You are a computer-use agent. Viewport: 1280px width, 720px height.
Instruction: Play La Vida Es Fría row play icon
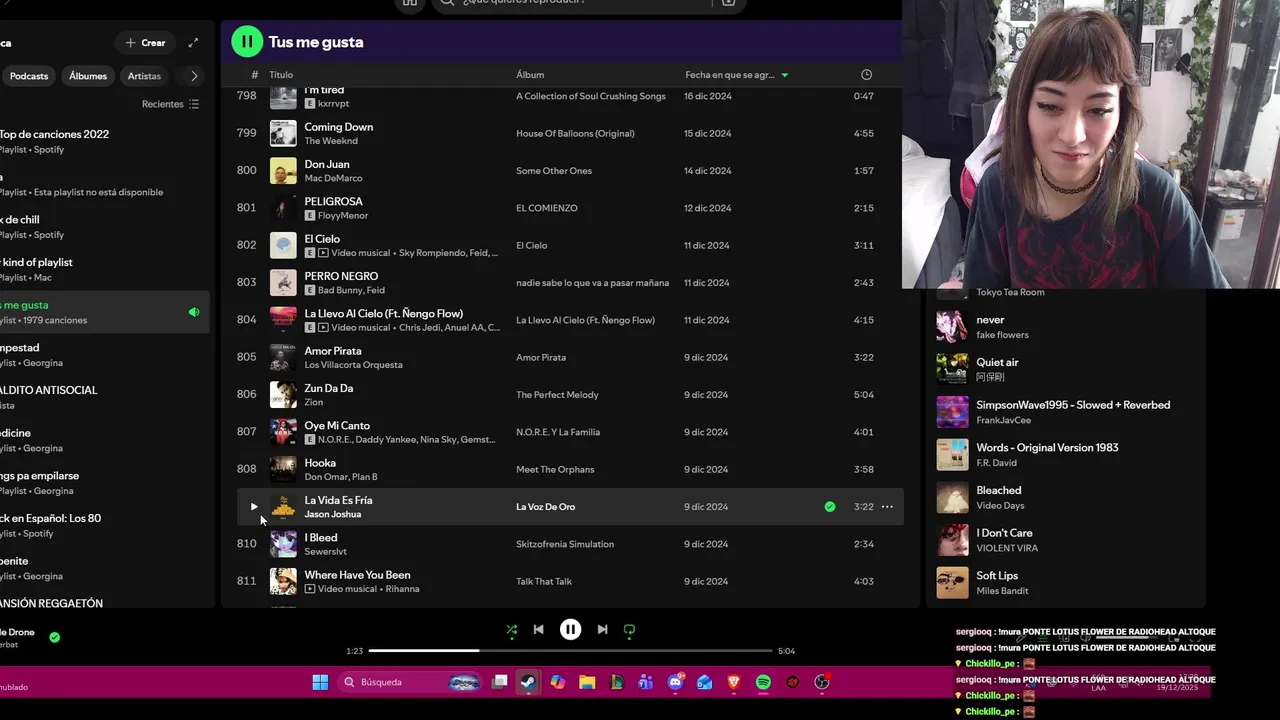253,507
